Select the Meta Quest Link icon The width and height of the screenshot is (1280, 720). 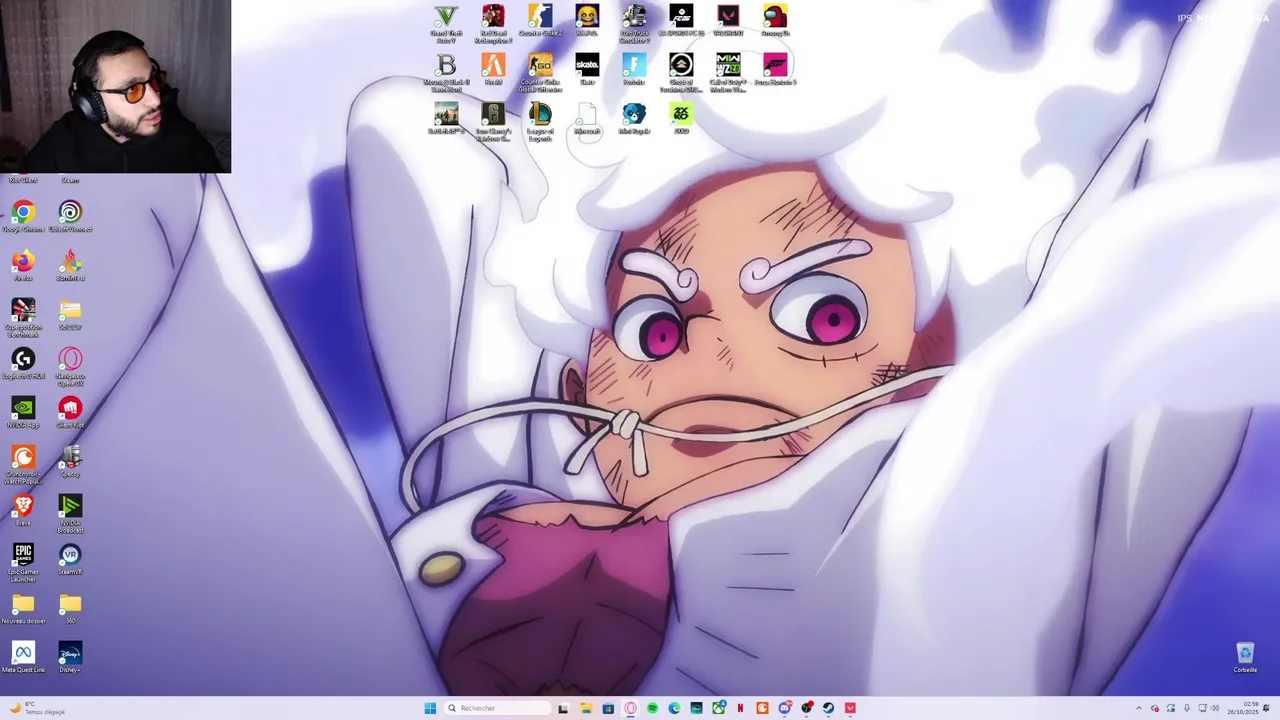pyautogui.click(x=23, y=657)
